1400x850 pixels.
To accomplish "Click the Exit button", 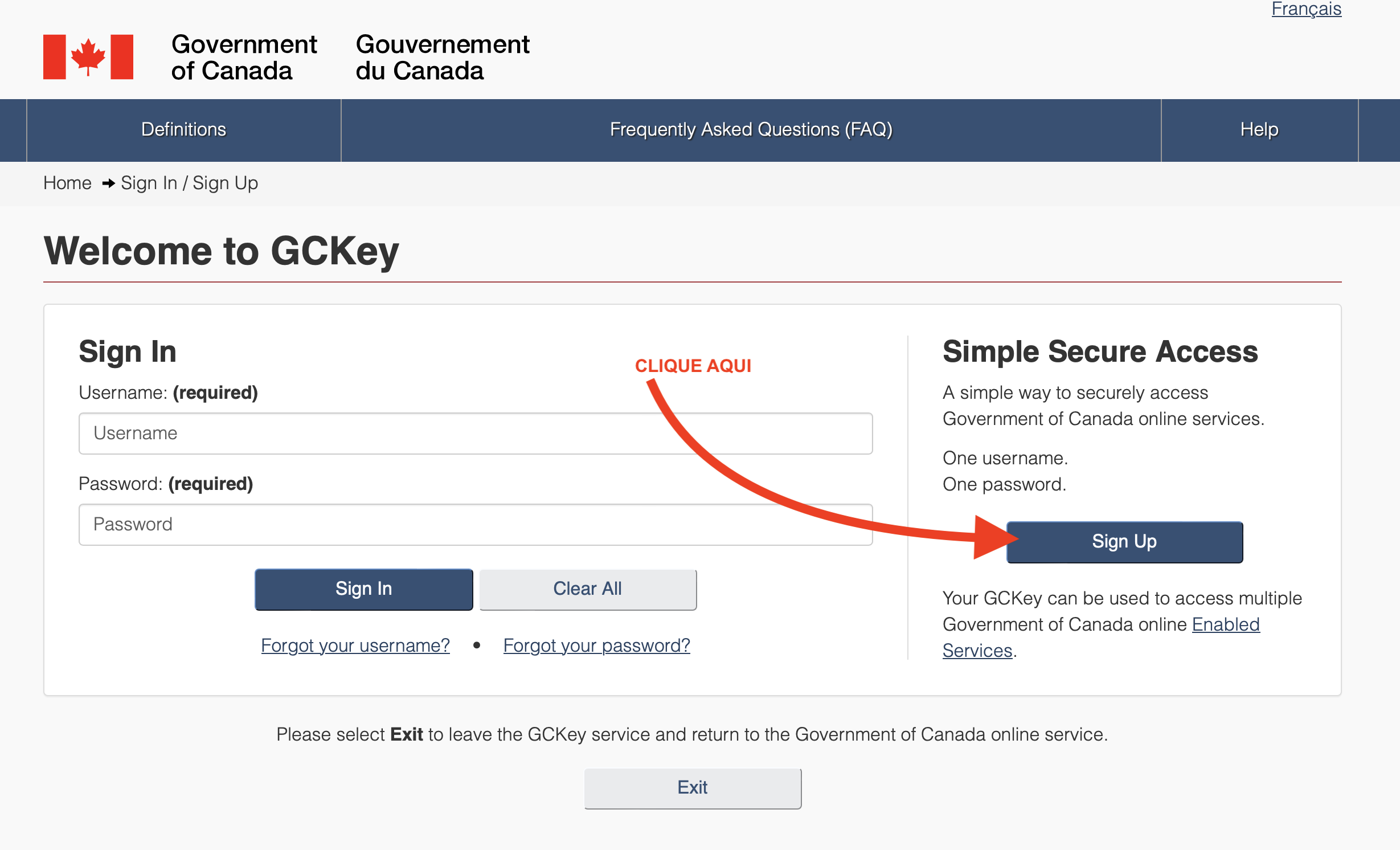I will [x=693, y=788].
